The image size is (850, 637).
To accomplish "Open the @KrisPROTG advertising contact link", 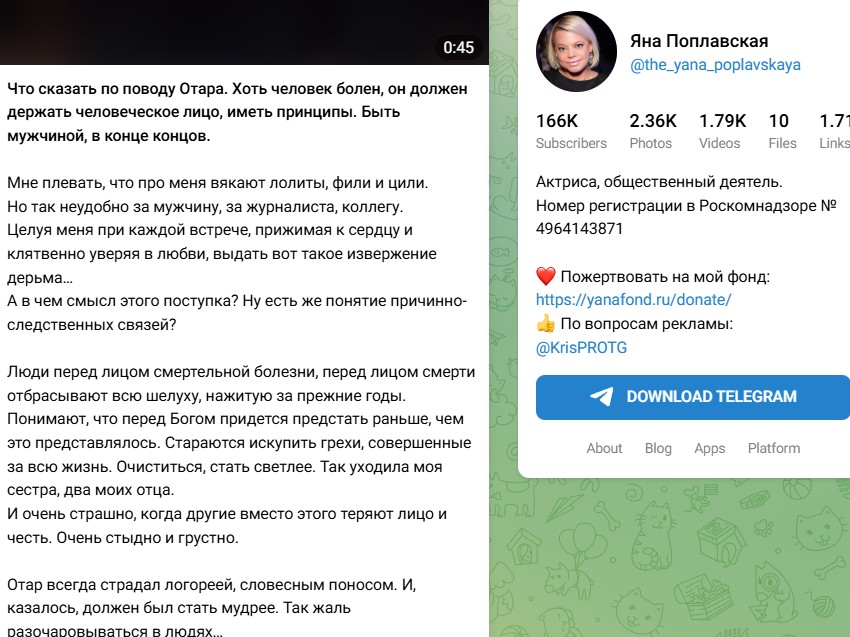I will [x=581, y=348].
